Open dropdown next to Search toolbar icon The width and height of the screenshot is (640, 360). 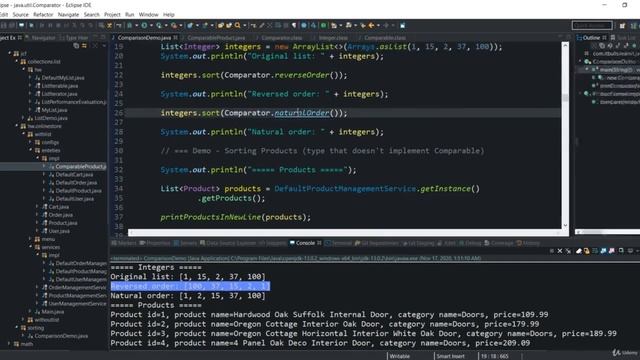[244, 25]
